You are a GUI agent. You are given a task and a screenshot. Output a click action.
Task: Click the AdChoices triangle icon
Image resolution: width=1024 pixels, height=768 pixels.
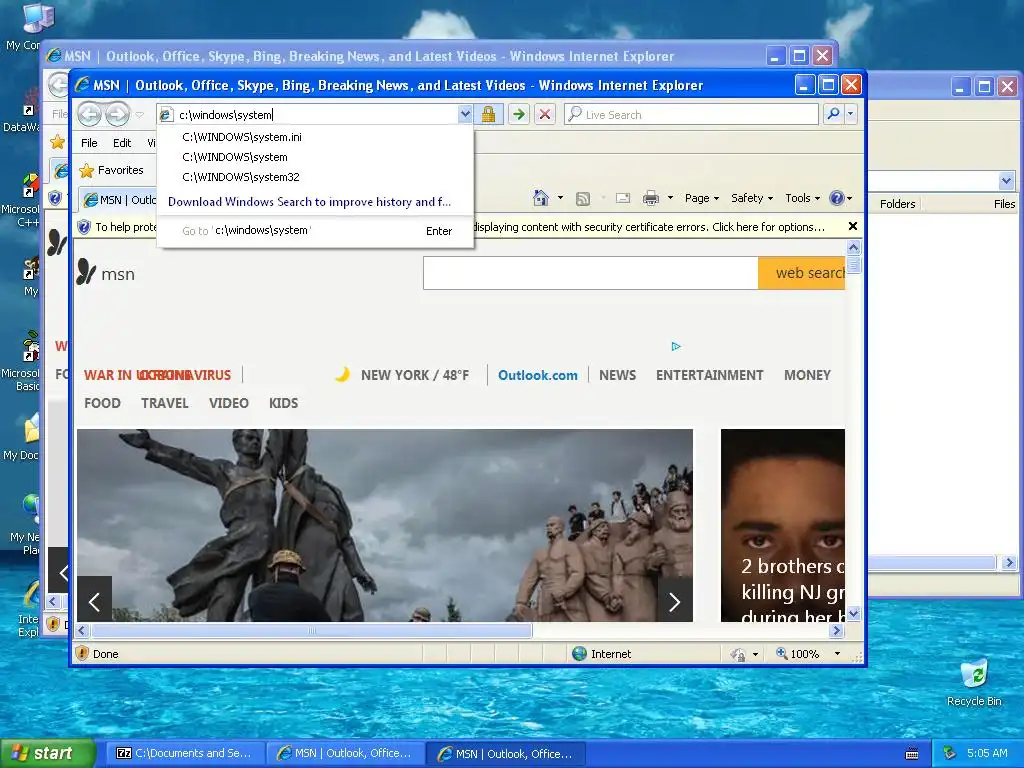676,346
